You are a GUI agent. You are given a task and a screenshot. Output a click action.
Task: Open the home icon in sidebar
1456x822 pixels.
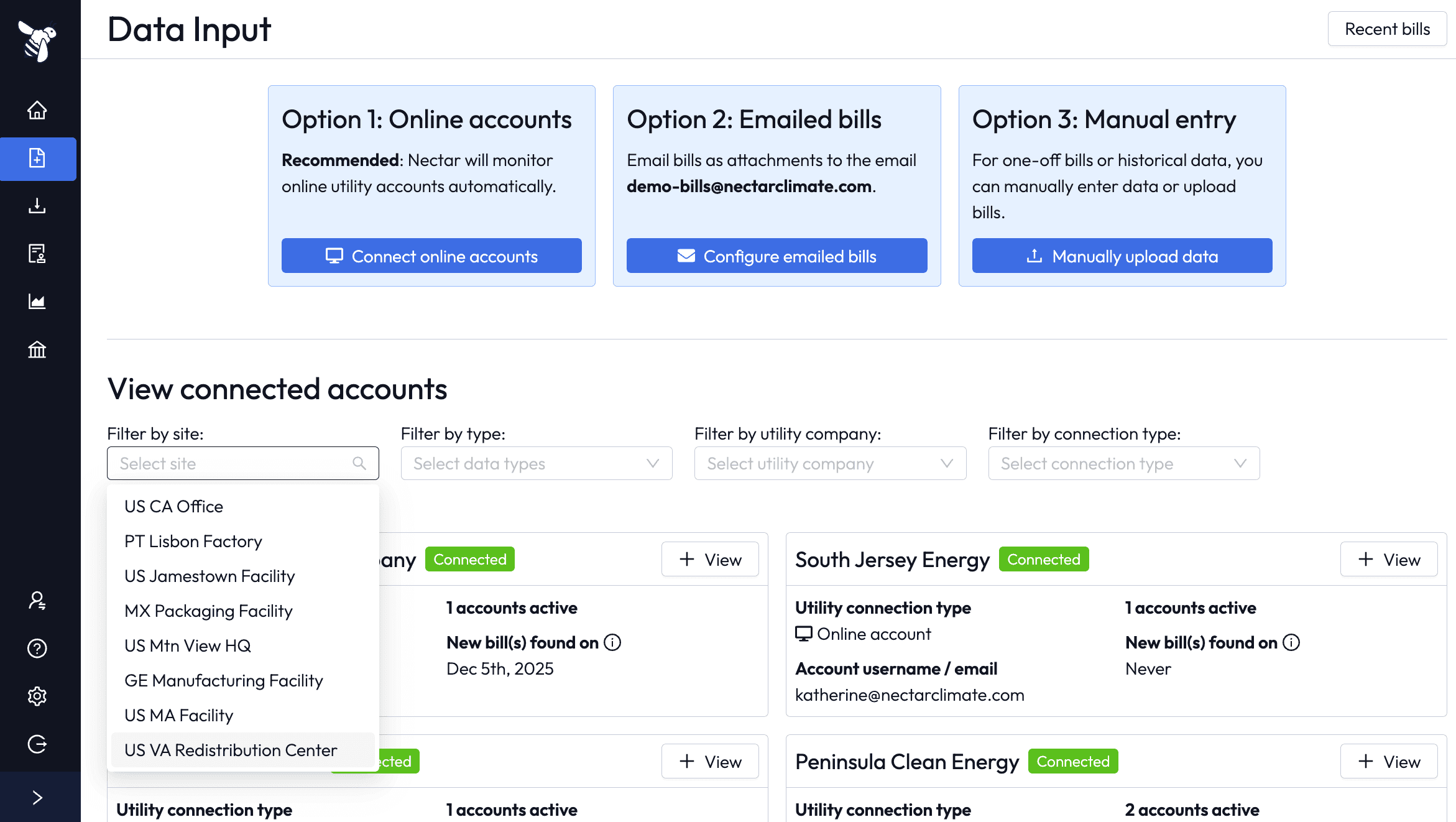tap(37, 110)
